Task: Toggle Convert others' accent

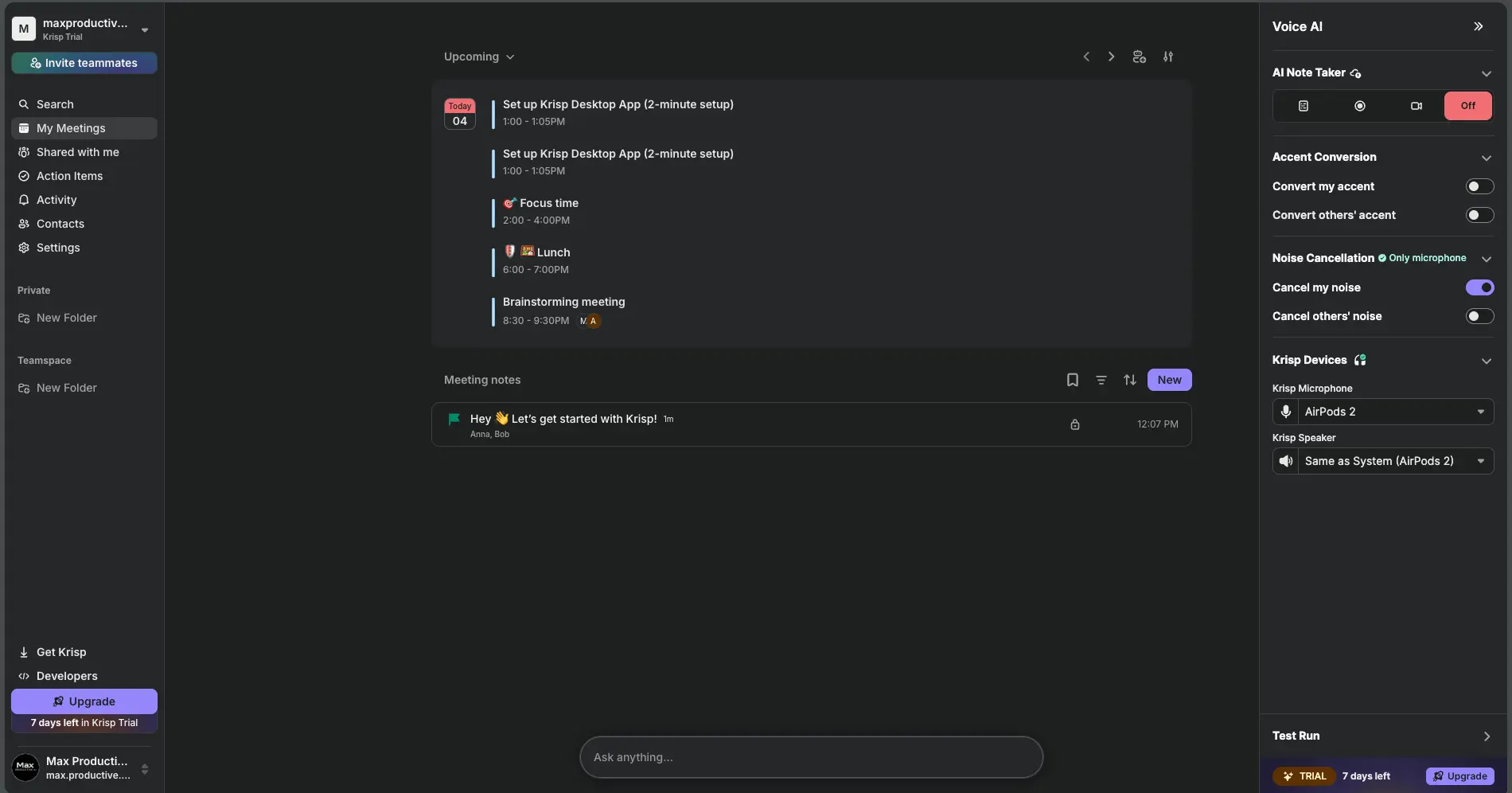Action: click(1479, 215)
